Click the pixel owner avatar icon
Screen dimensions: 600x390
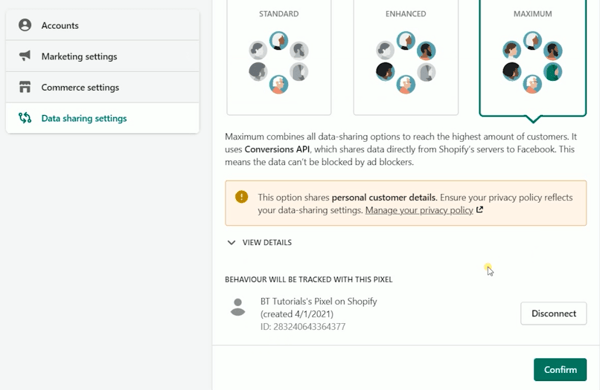238,307
